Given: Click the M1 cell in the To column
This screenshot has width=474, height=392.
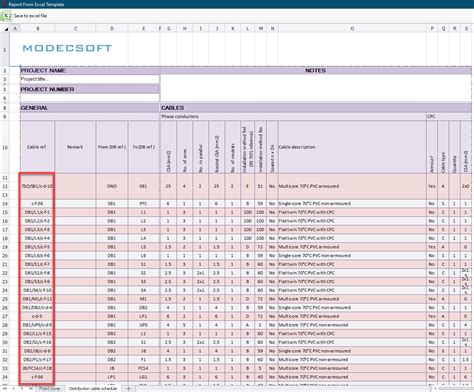Looking at the screenshot, I should point(144,299).
